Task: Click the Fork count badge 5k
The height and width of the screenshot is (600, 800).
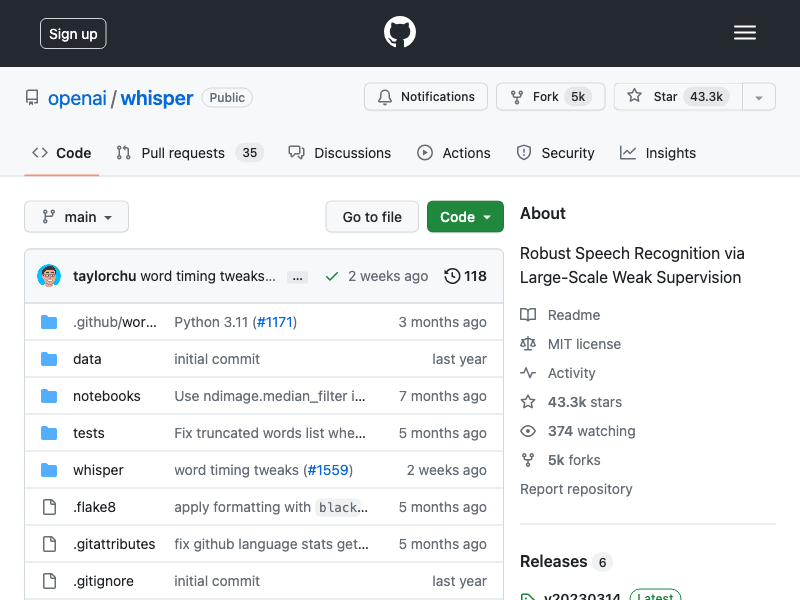Action: pos(578,97)
